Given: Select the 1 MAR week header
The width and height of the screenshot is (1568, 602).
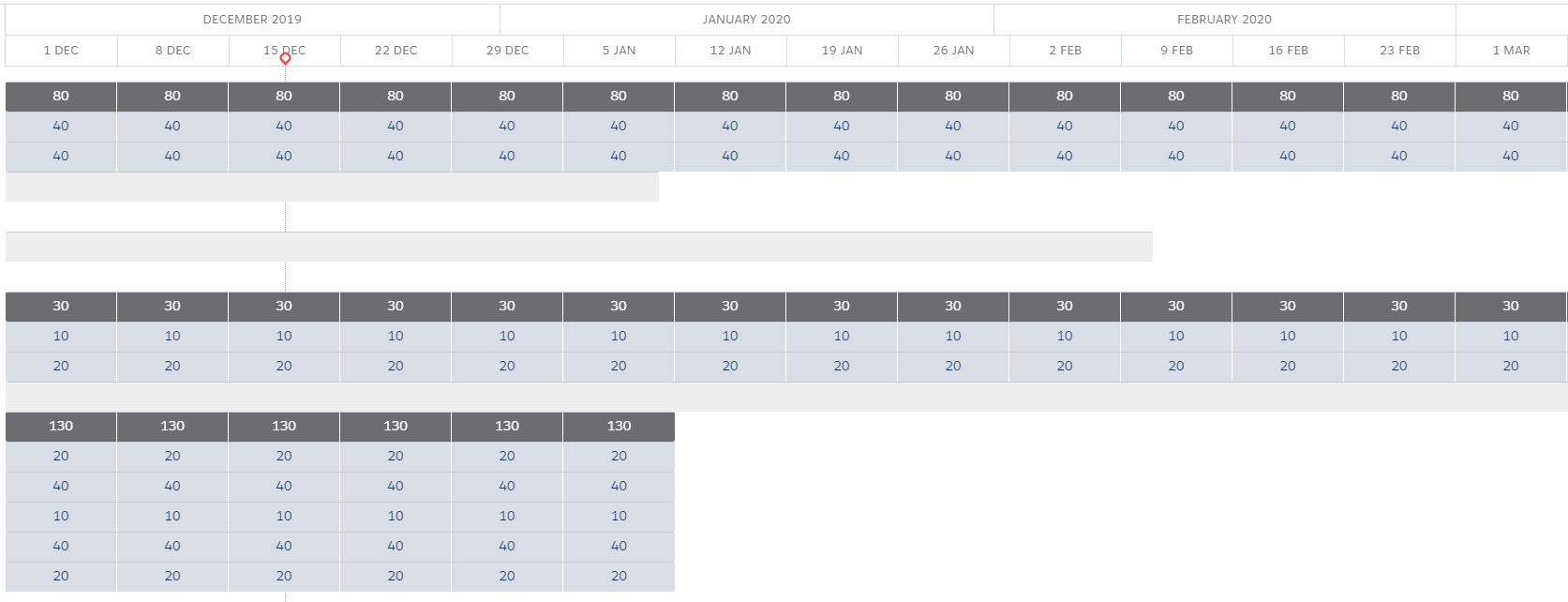Looking at the screenshot, I should 1511,51.
